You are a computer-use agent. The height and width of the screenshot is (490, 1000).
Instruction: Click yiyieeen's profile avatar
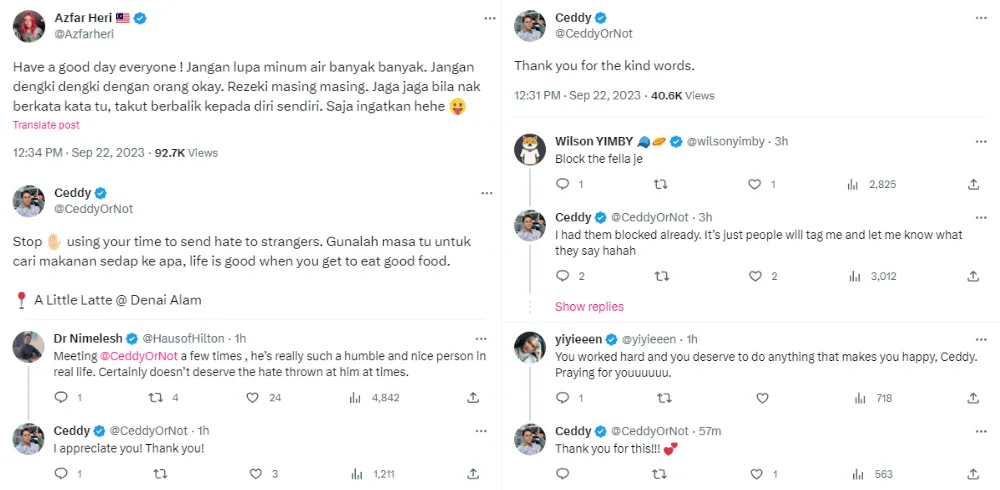click(529, 347)
